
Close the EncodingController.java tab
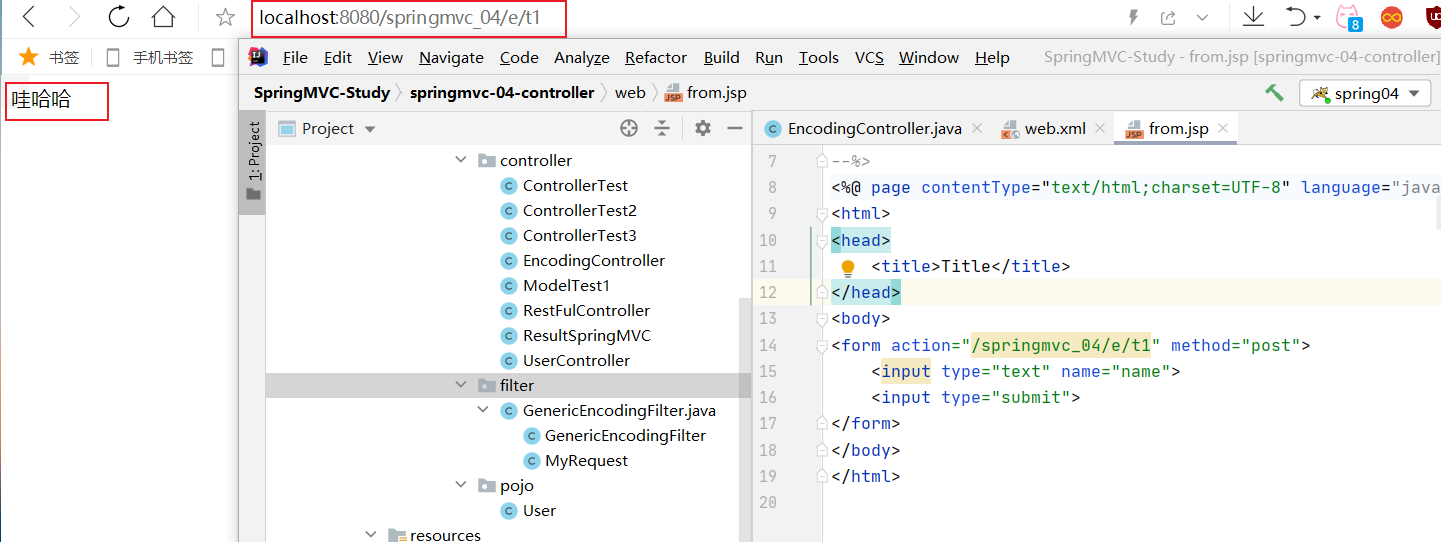click(x=977, y=129)
